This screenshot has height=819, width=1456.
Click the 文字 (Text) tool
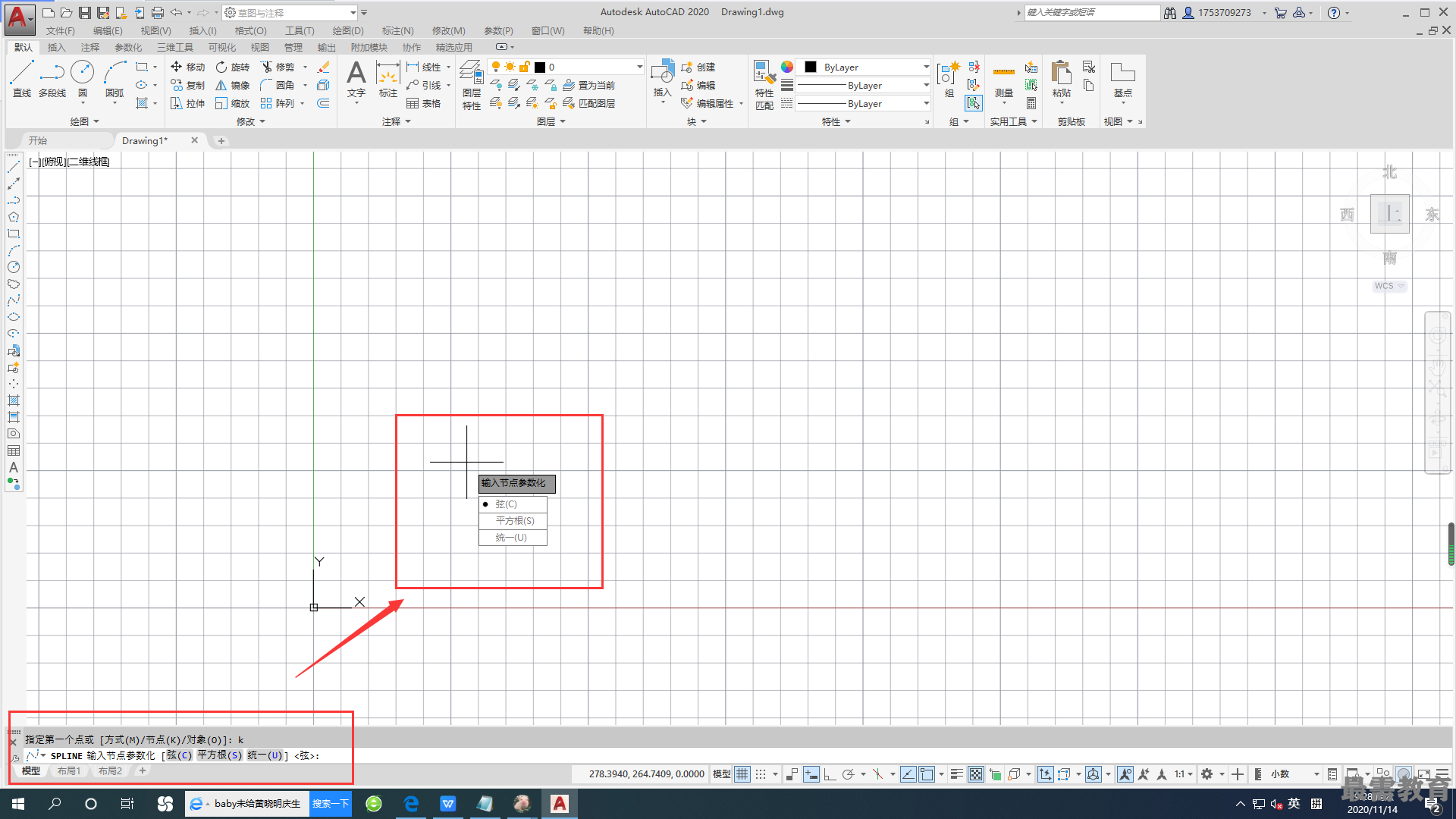[x=356, y=79]
